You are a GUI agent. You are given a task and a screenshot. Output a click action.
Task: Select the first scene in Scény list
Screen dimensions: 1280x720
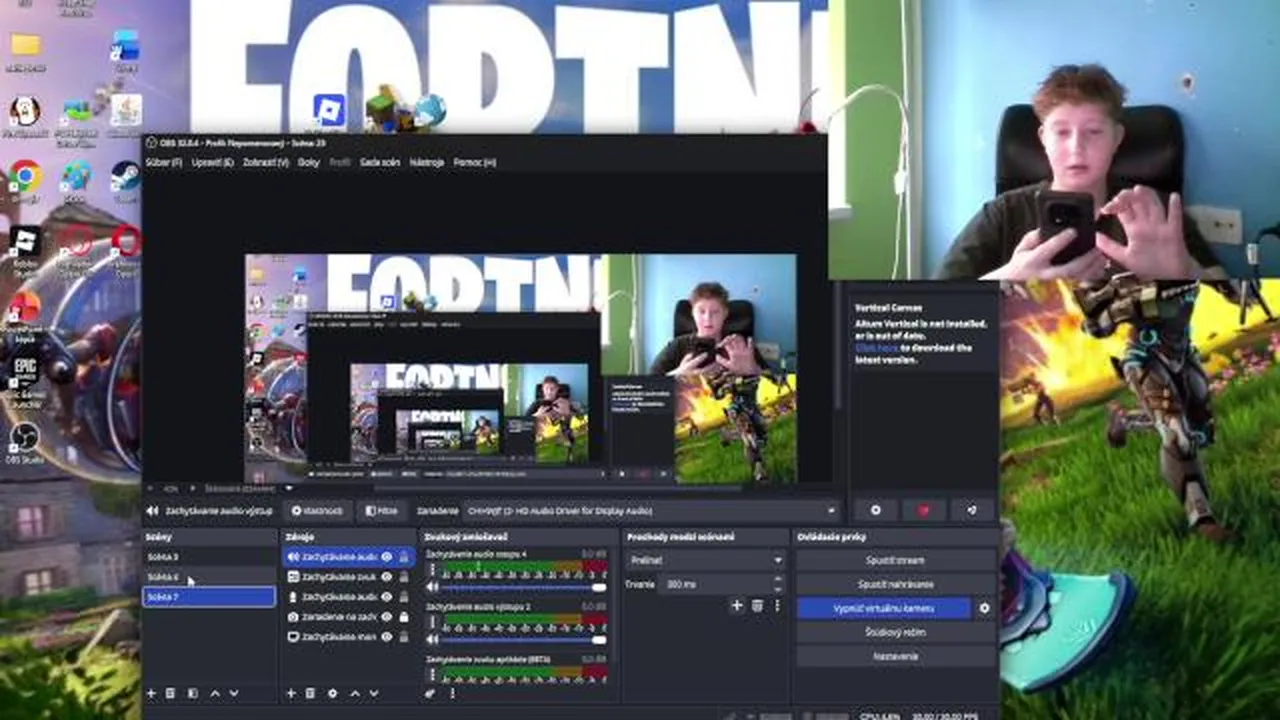click(x=208, y=557)
